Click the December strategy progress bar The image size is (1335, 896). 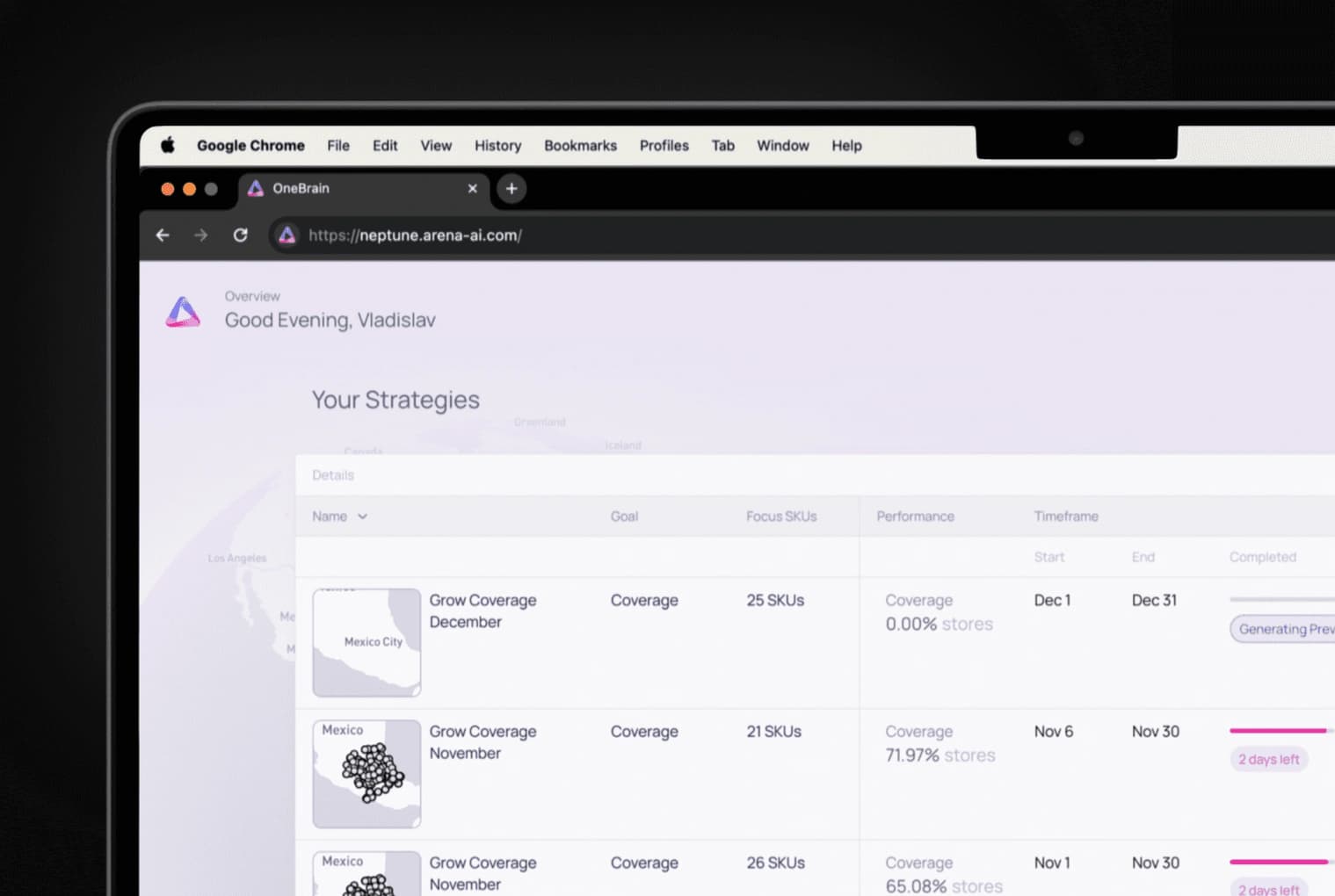[1282, 599]
